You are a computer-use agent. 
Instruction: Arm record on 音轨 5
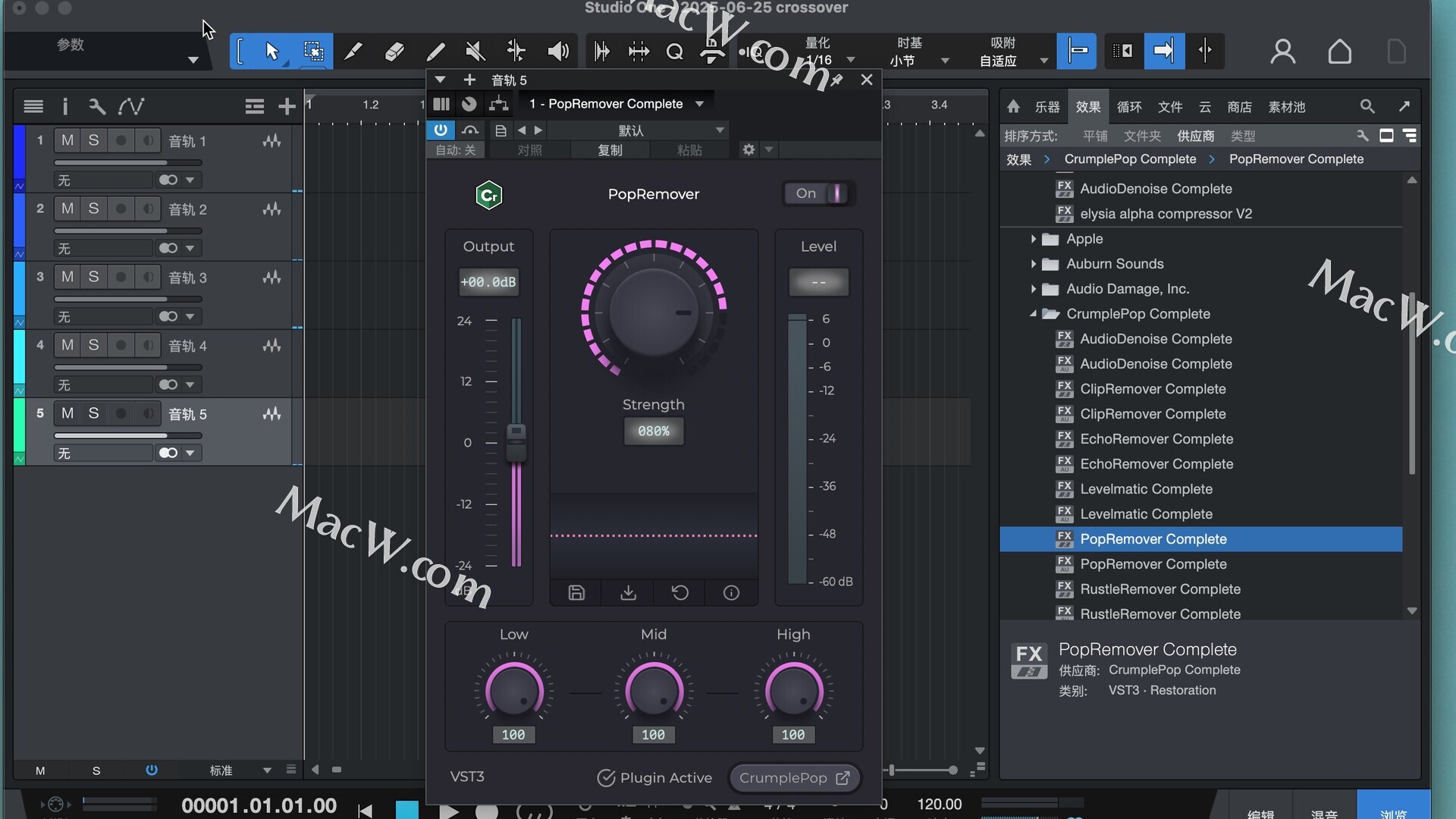click(x=121, y=413)
